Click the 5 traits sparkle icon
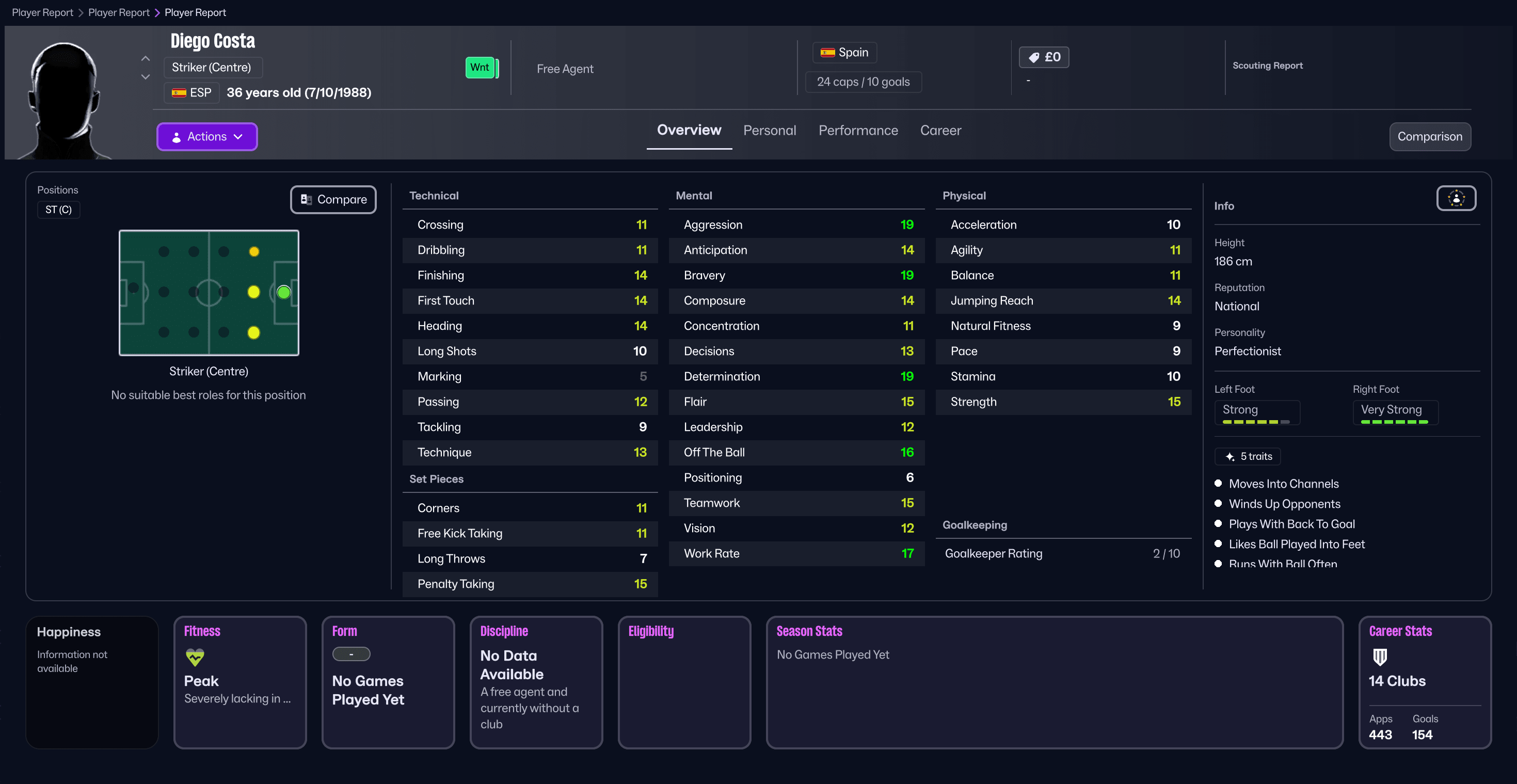Viewport: 1517px width, 784px height. coord(1229,456)
